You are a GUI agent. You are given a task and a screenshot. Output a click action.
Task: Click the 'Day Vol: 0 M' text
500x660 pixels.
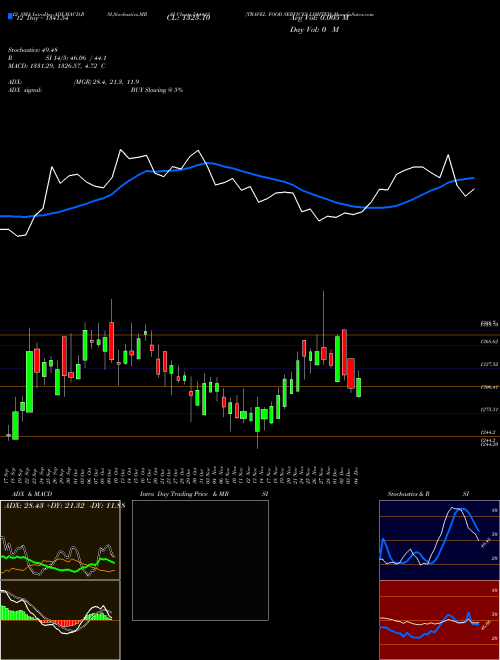(315, 29)
